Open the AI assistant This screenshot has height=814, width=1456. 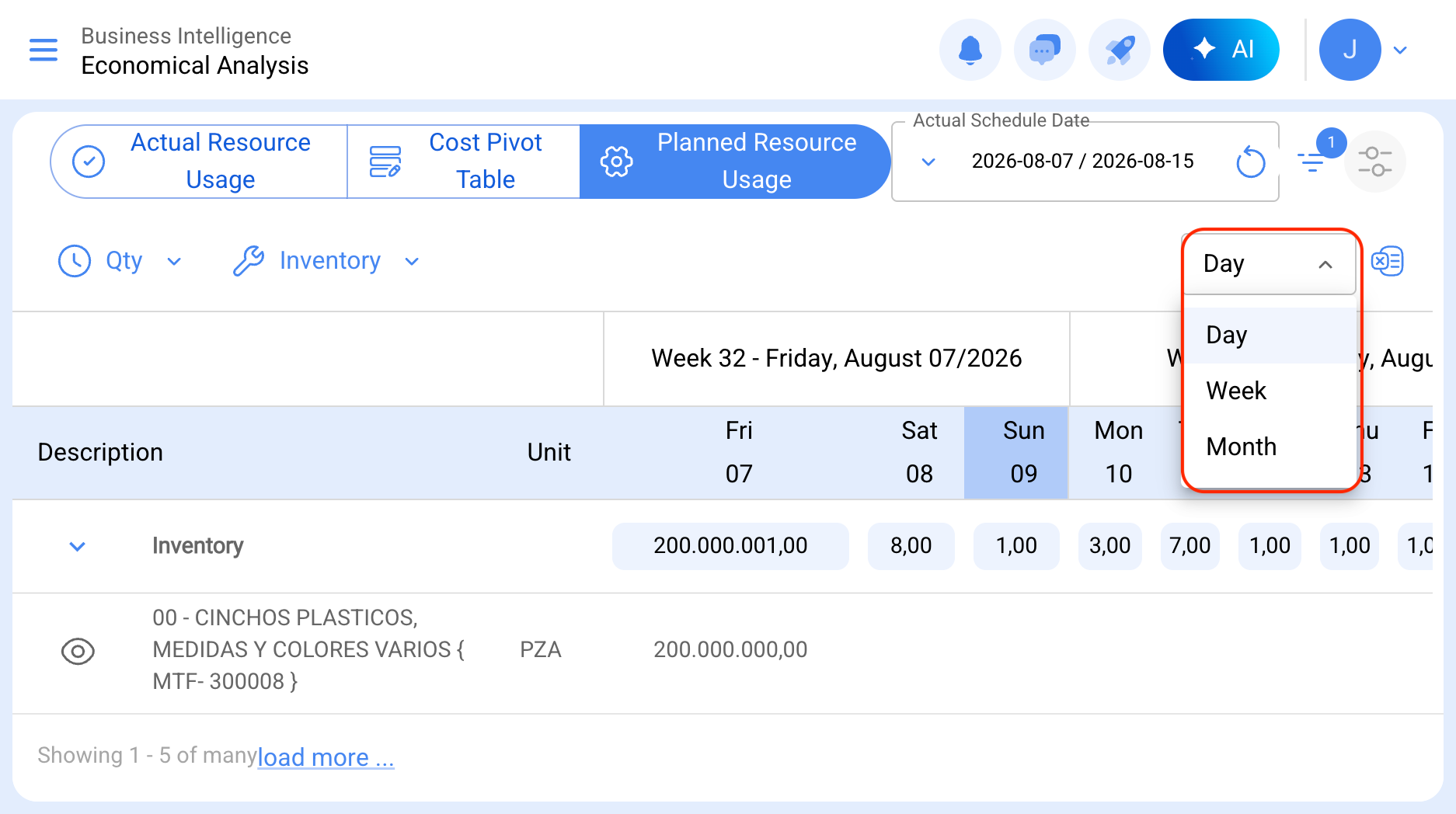point(1221,50)
